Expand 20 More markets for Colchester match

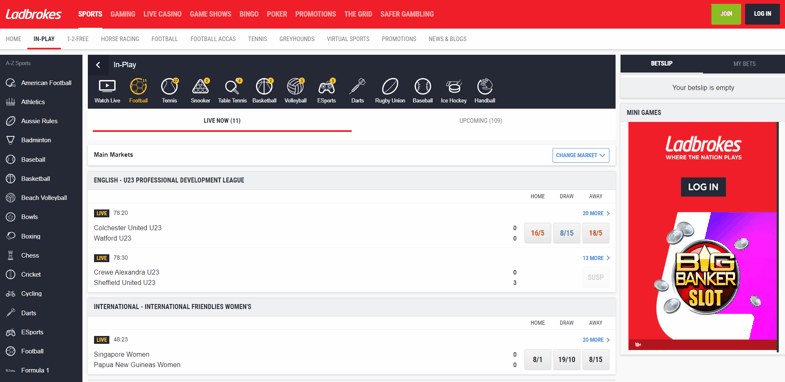pyautogui.click(x=596, y=213)
